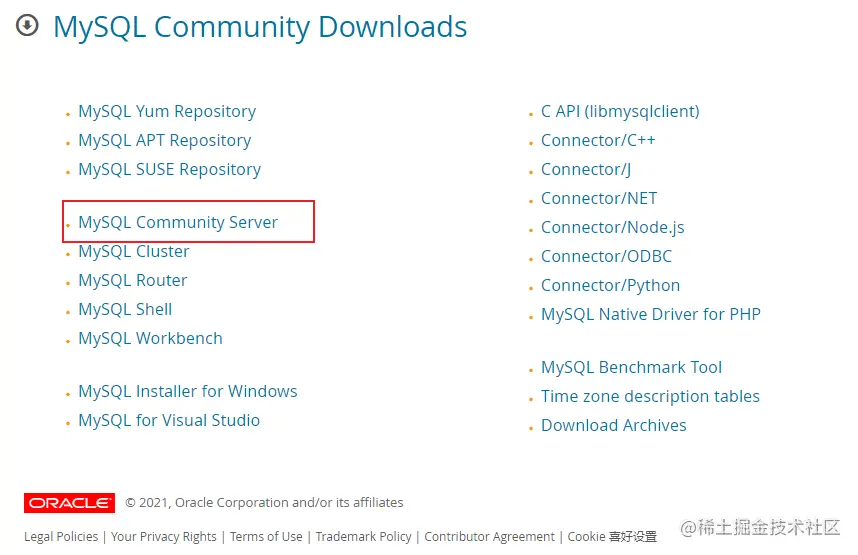This screenshot has width=858, height=555.
Task: Open Your Privacy Rights footer link
Action: (164, 536)
